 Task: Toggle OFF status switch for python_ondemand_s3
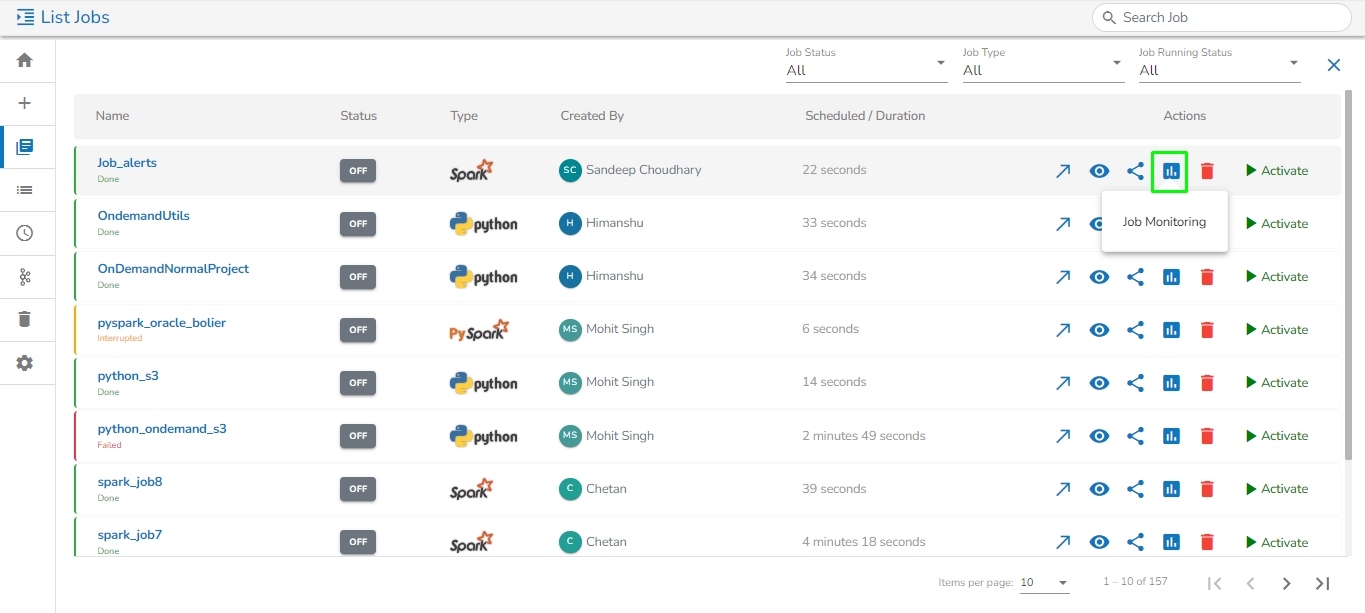[x=358, y=436]
